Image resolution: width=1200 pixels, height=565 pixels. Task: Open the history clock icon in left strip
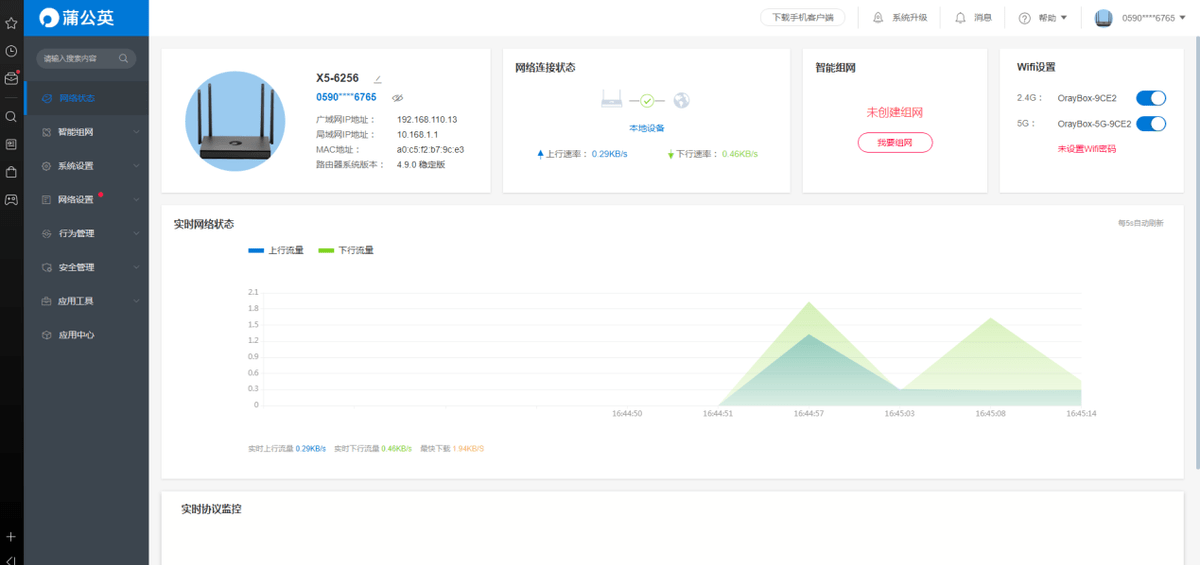pos(11,50)
